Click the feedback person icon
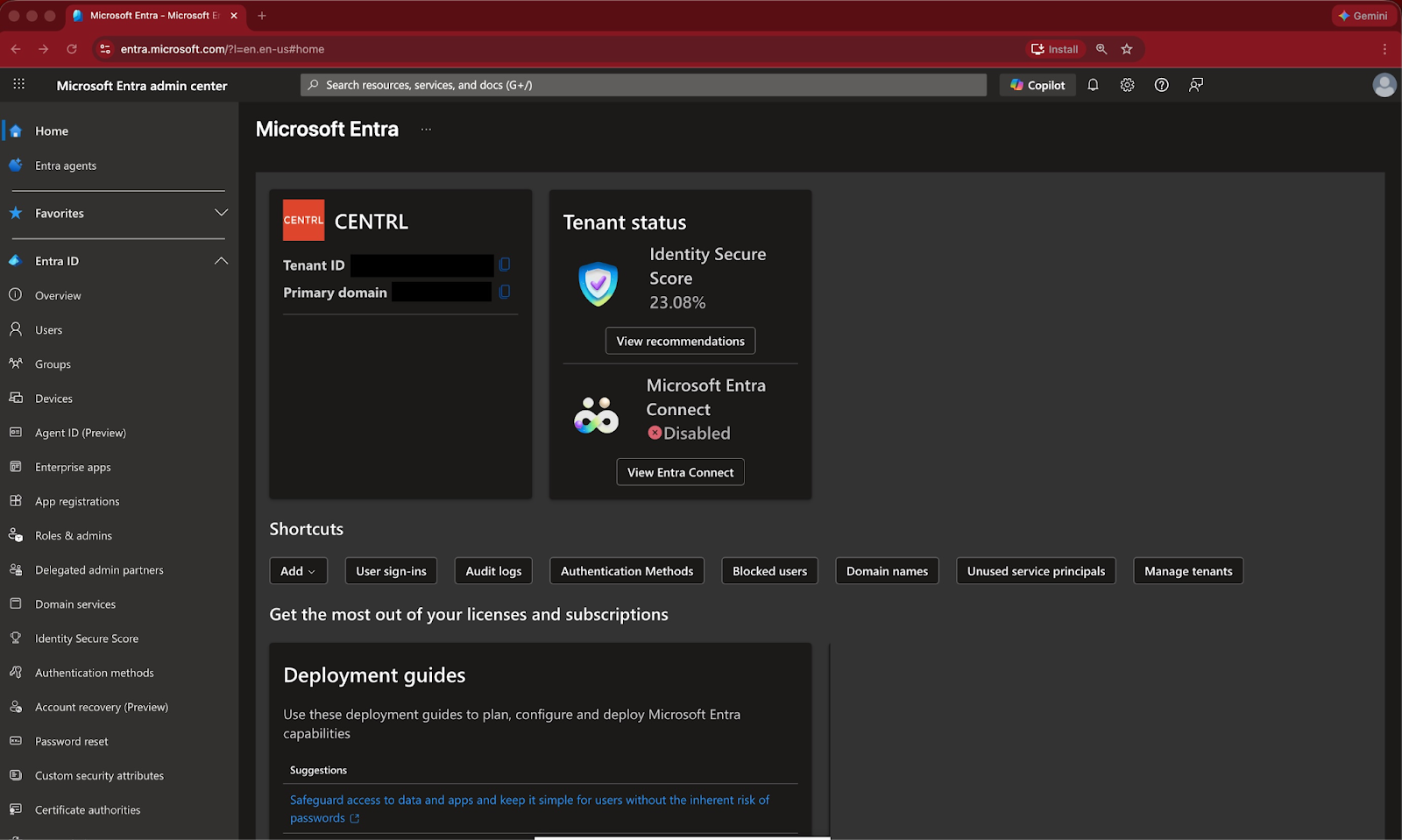1402x840 pixels. 1195,85
